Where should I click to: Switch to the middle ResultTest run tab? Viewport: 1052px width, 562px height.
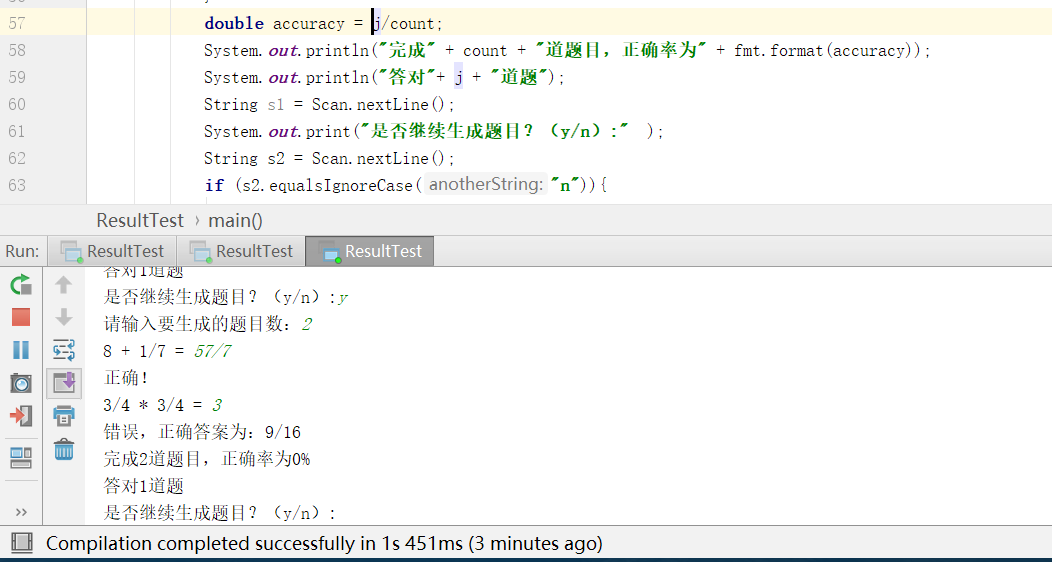[241, 251]
